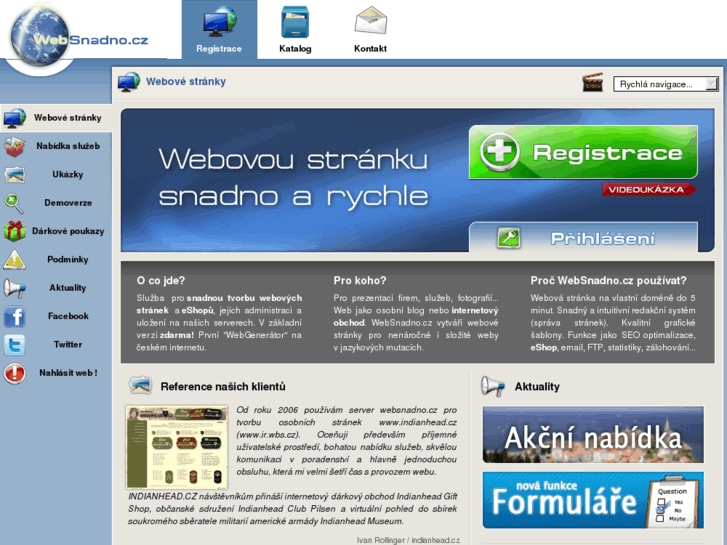
Task: Click the Aktuality megaphone icon in content
Action: click(x=492, y=386)
